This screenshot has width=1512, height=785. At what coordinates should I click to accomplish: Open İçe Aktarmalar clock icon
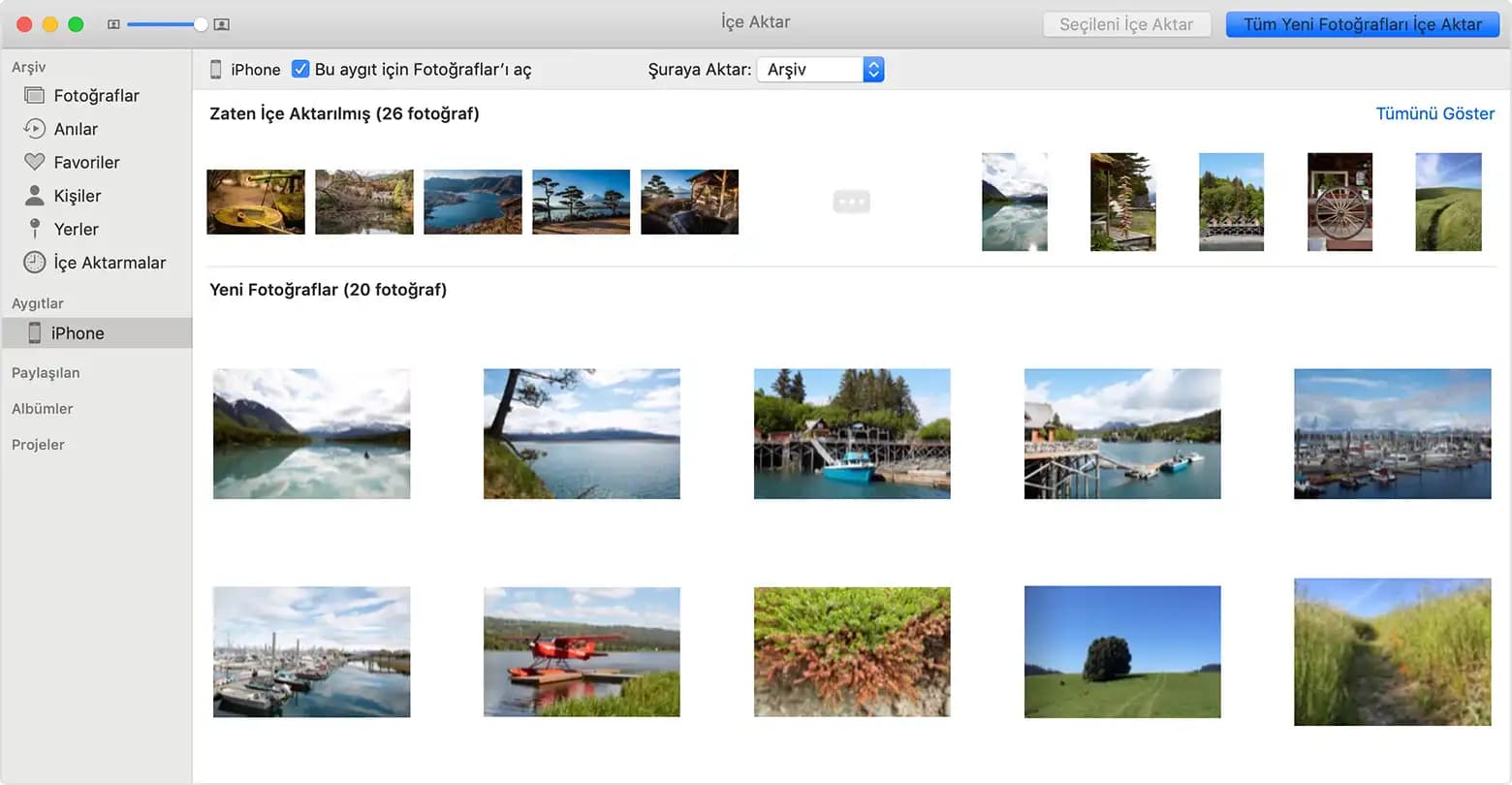coord(35,262)
